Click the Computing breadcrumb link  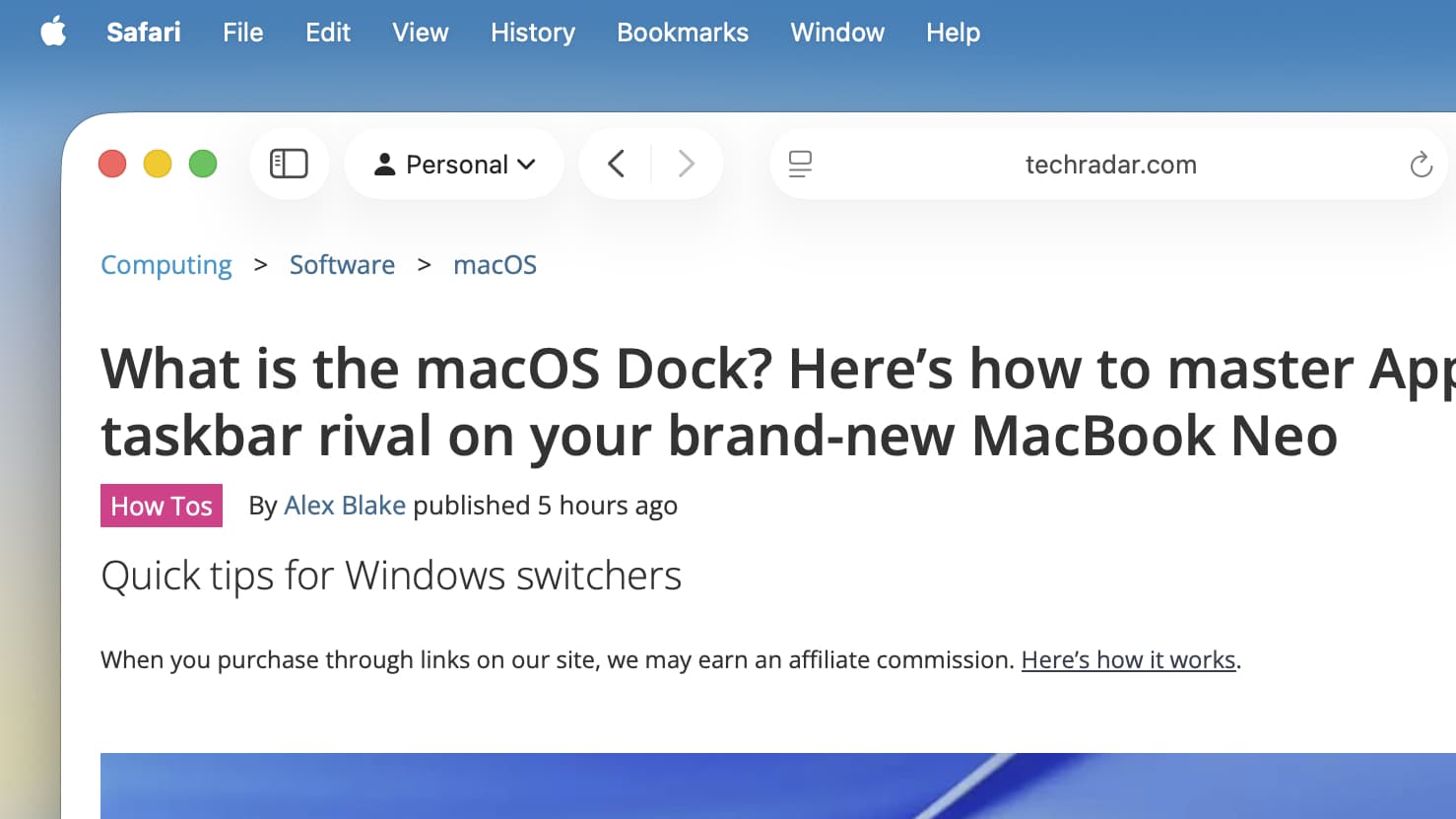click(x=165, y=264)
